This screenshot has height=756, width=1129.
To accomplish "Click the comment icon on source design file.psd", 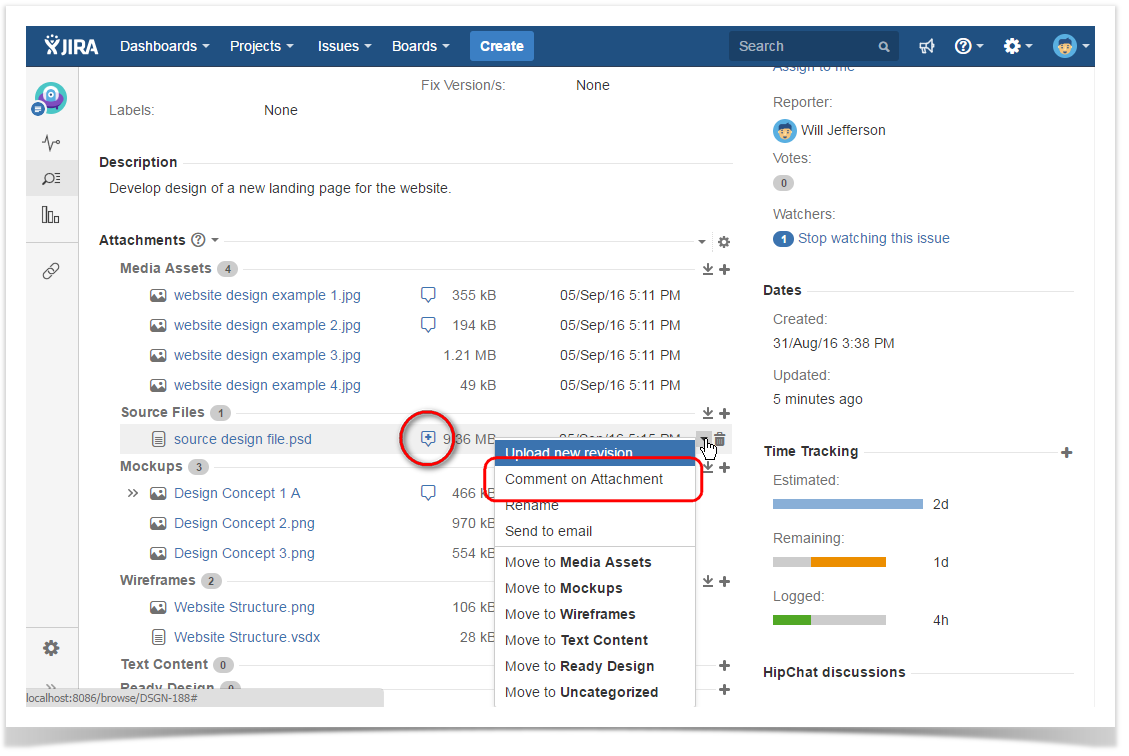I will click(428, 439).
